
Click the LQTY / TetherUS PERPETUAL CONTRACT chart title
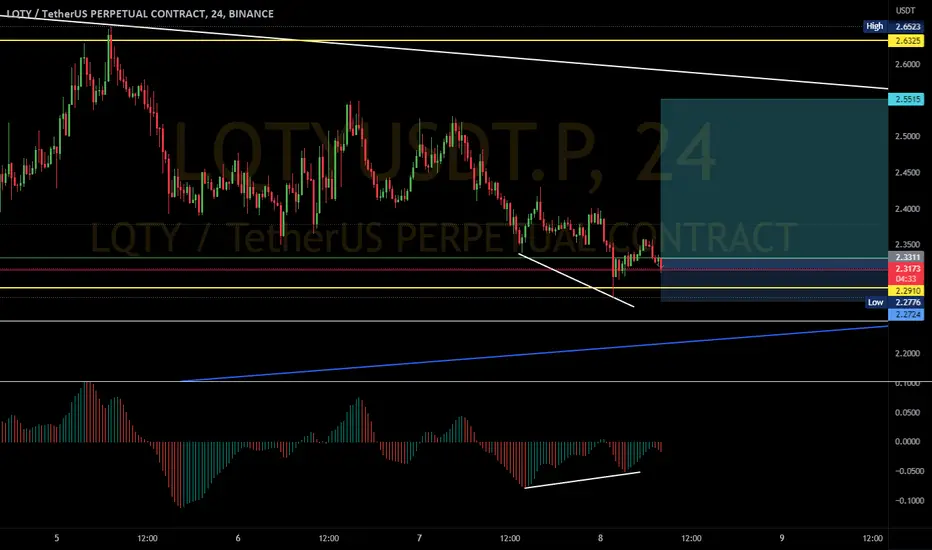(140, 14)
